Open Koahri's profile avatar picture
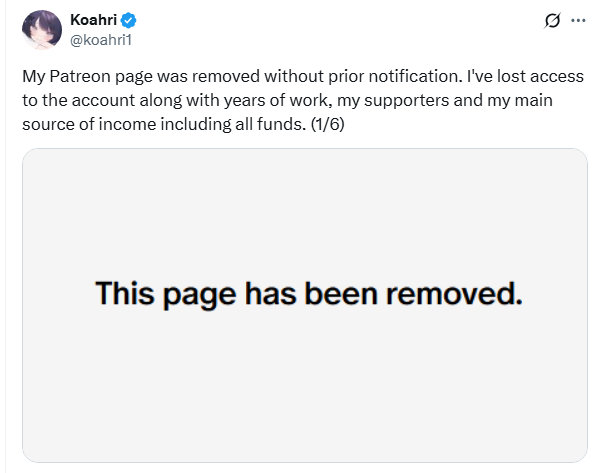 tap(41, 29)
